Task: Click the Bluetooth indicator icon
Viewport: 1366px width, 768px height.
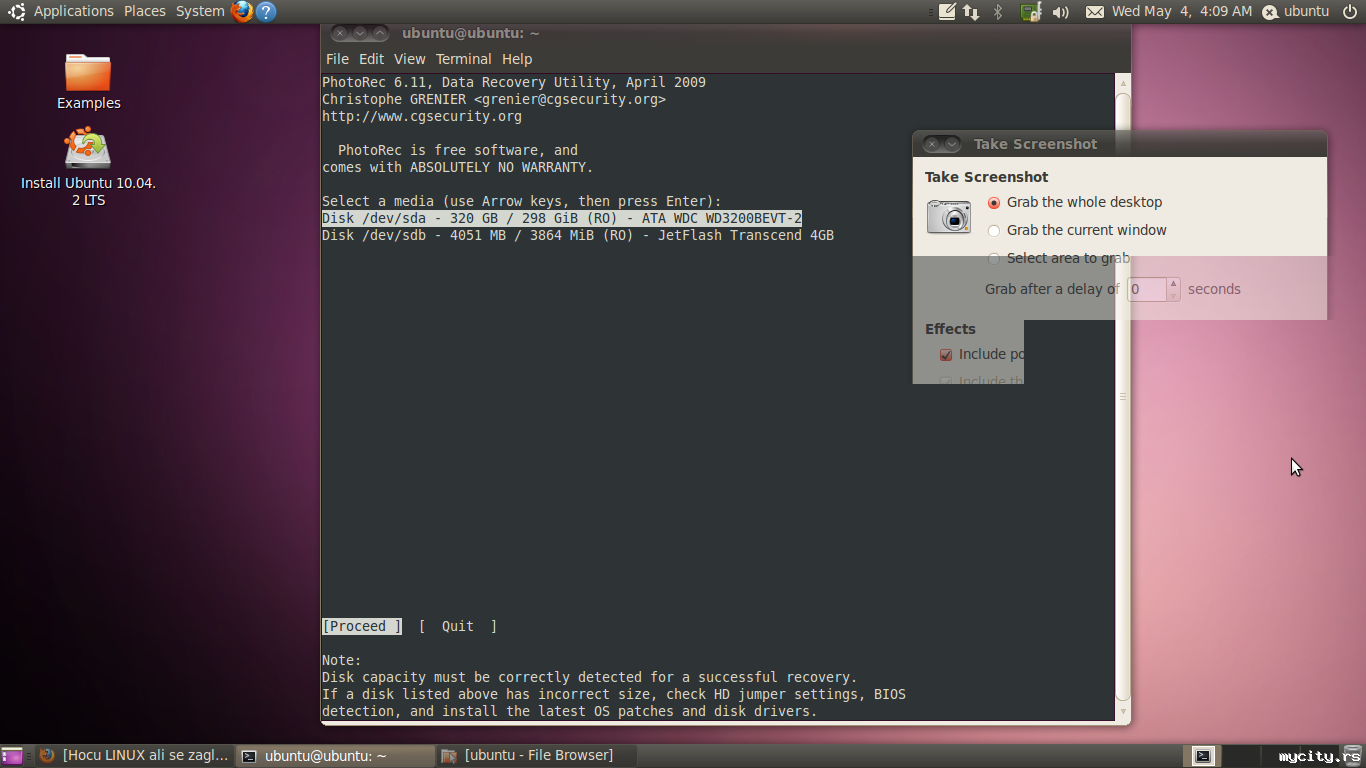Action: click(997, 12)
